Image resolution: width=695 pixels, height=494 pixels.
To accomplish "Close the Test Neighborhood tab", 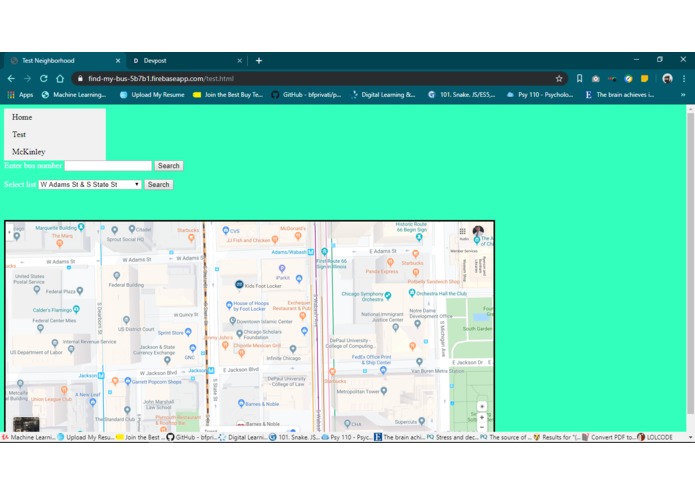I will pyautogui.click(x=118, y=61).
